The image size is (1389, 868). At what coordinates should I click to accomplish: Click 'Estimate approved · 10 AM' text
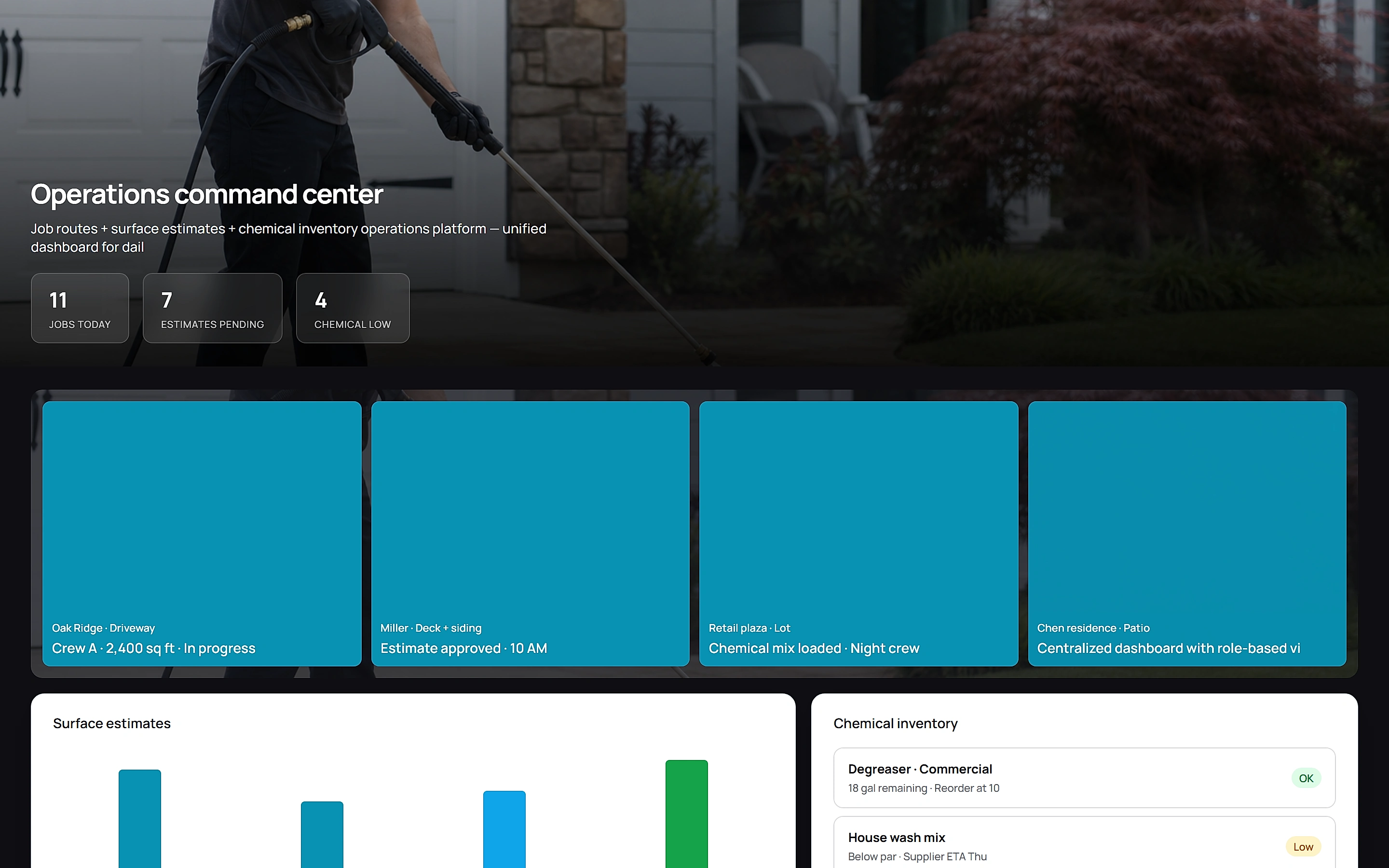click(x=464, y=648)
